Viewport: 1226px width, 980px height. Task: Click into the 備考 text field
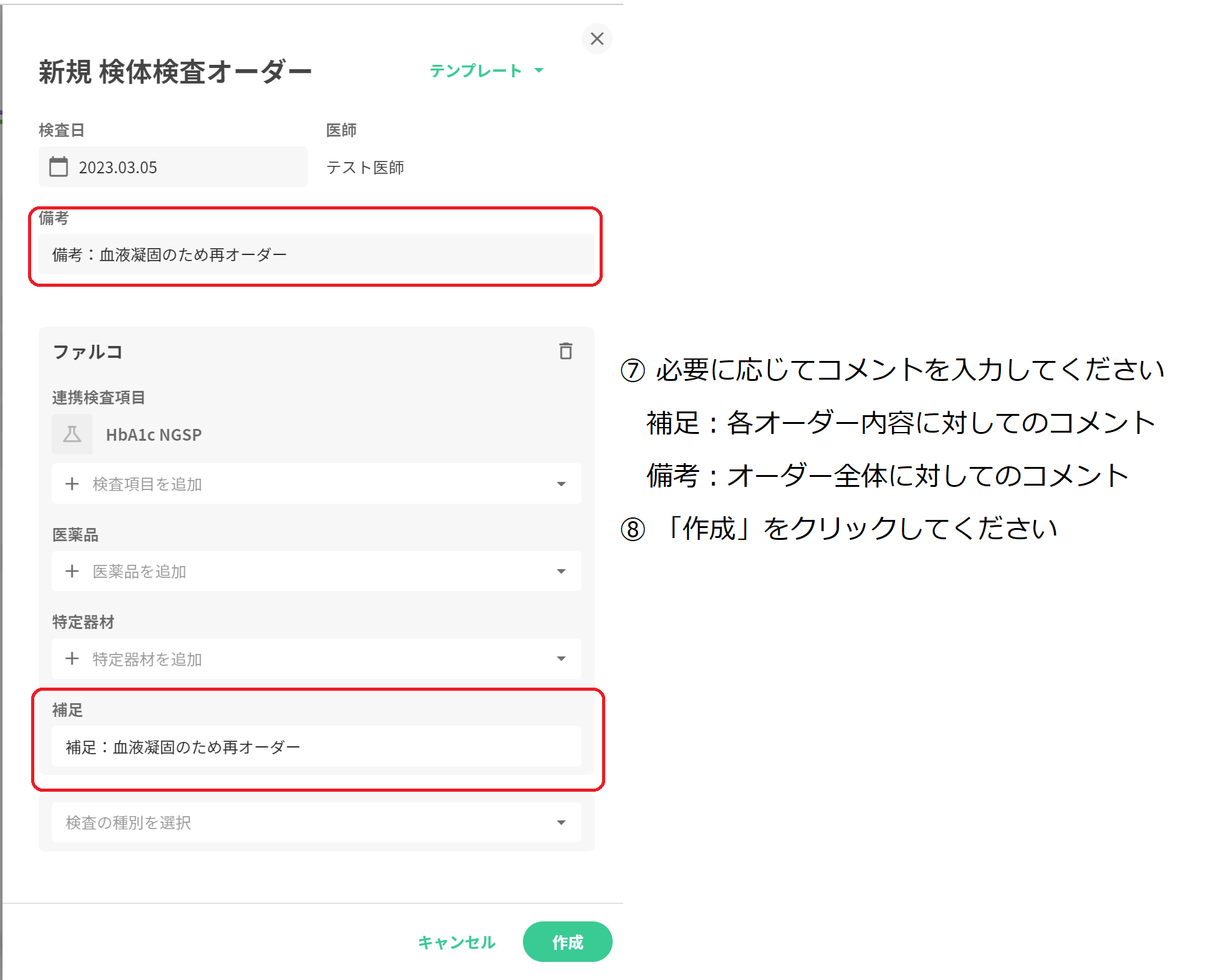pos(316,254)
